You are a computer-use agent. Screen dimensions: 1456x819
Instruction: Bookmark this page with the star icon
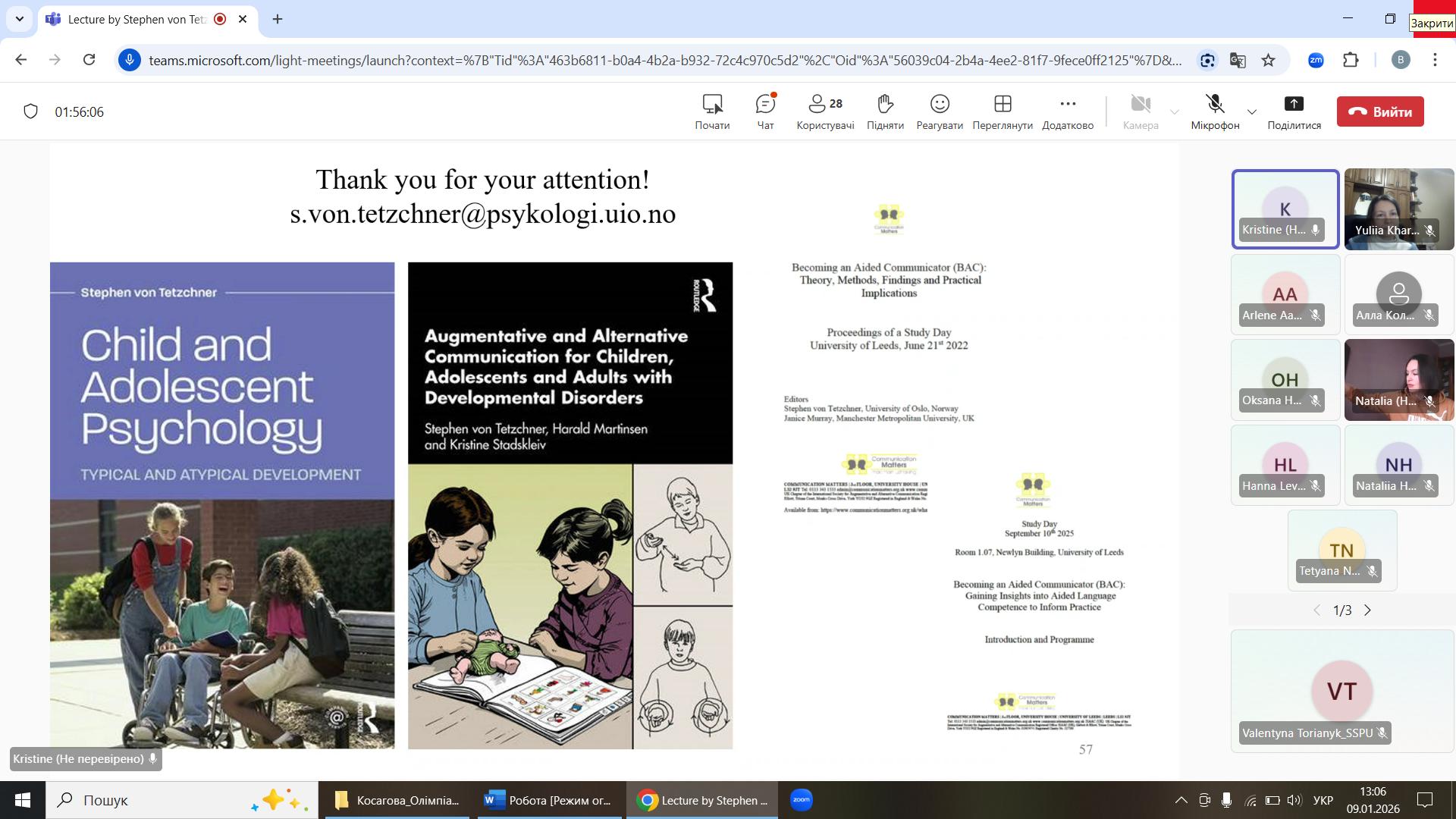tap(1268, 60)
